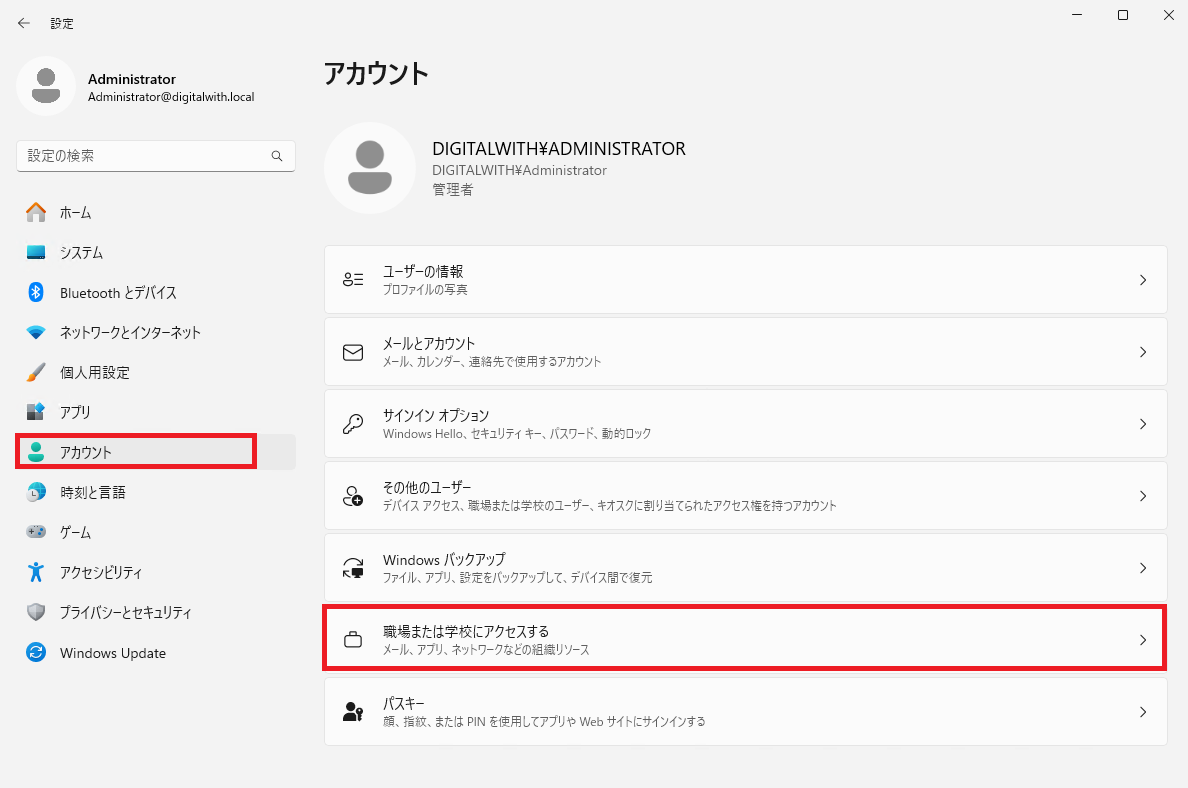Click the chevron on メールとアカウント row
The width and height of the screenshot is (1188, 788).
1143,352
